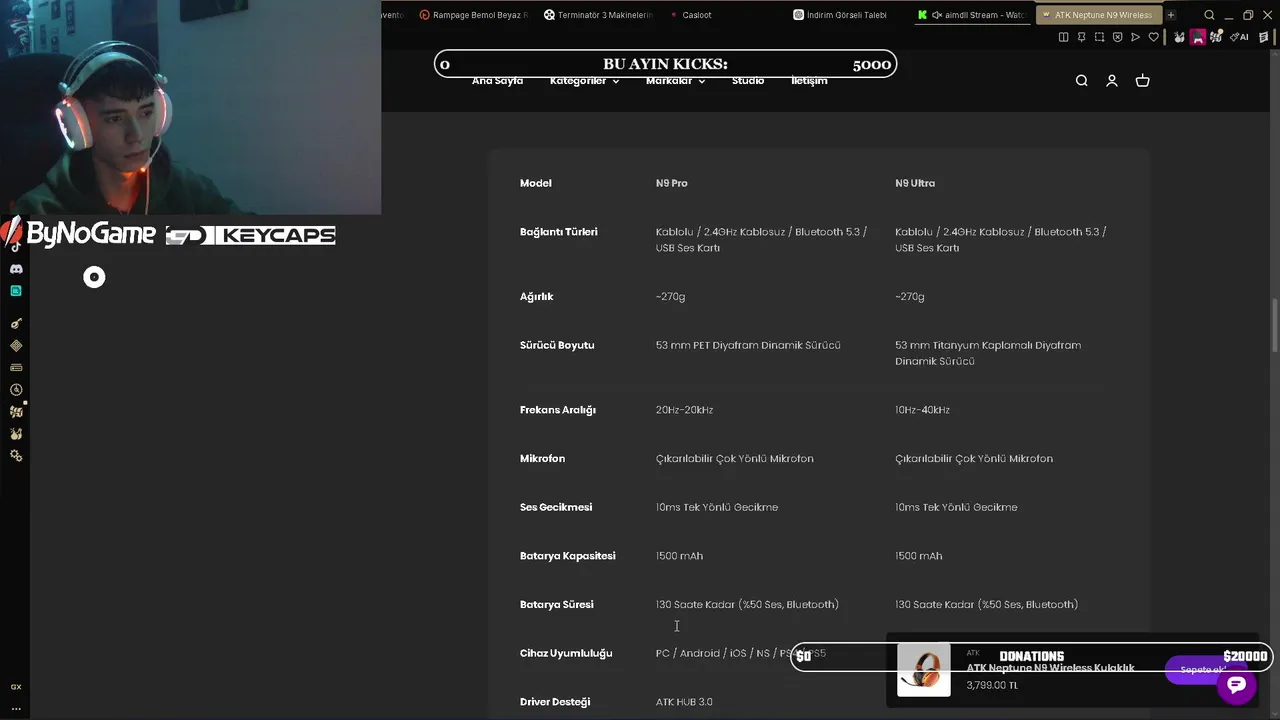Open the teal sidebar app icon below Discord
Viewport: 1280px width, 720px height.
click(x=16, y=291)
